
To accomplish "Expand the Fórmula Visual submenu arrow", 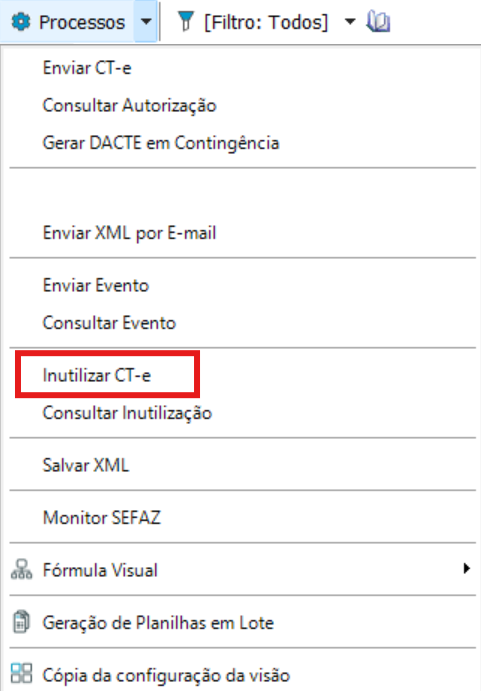I will tap(466, 568).
